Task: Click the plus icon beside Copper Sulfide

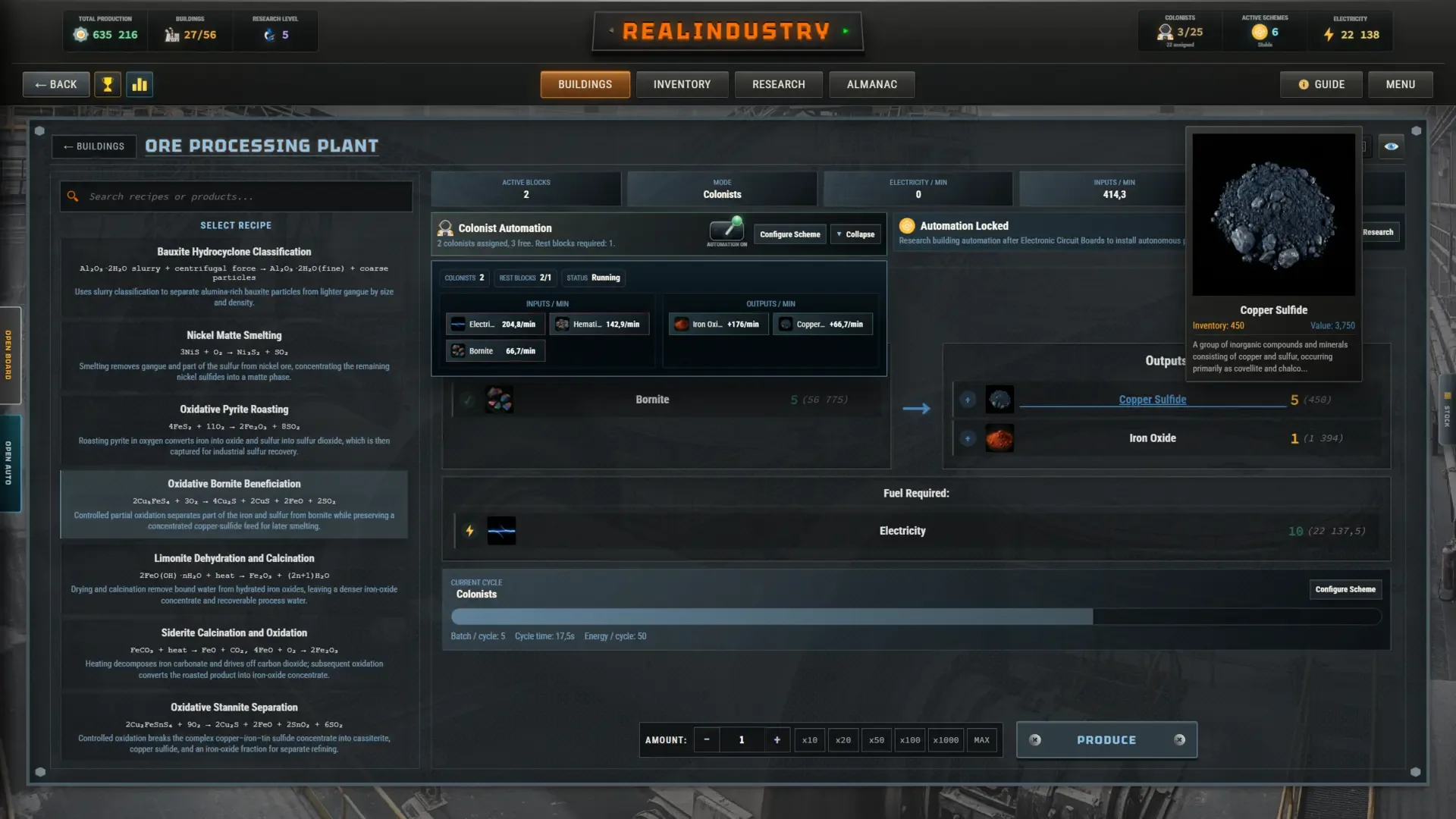Action: tap(968, 400)
